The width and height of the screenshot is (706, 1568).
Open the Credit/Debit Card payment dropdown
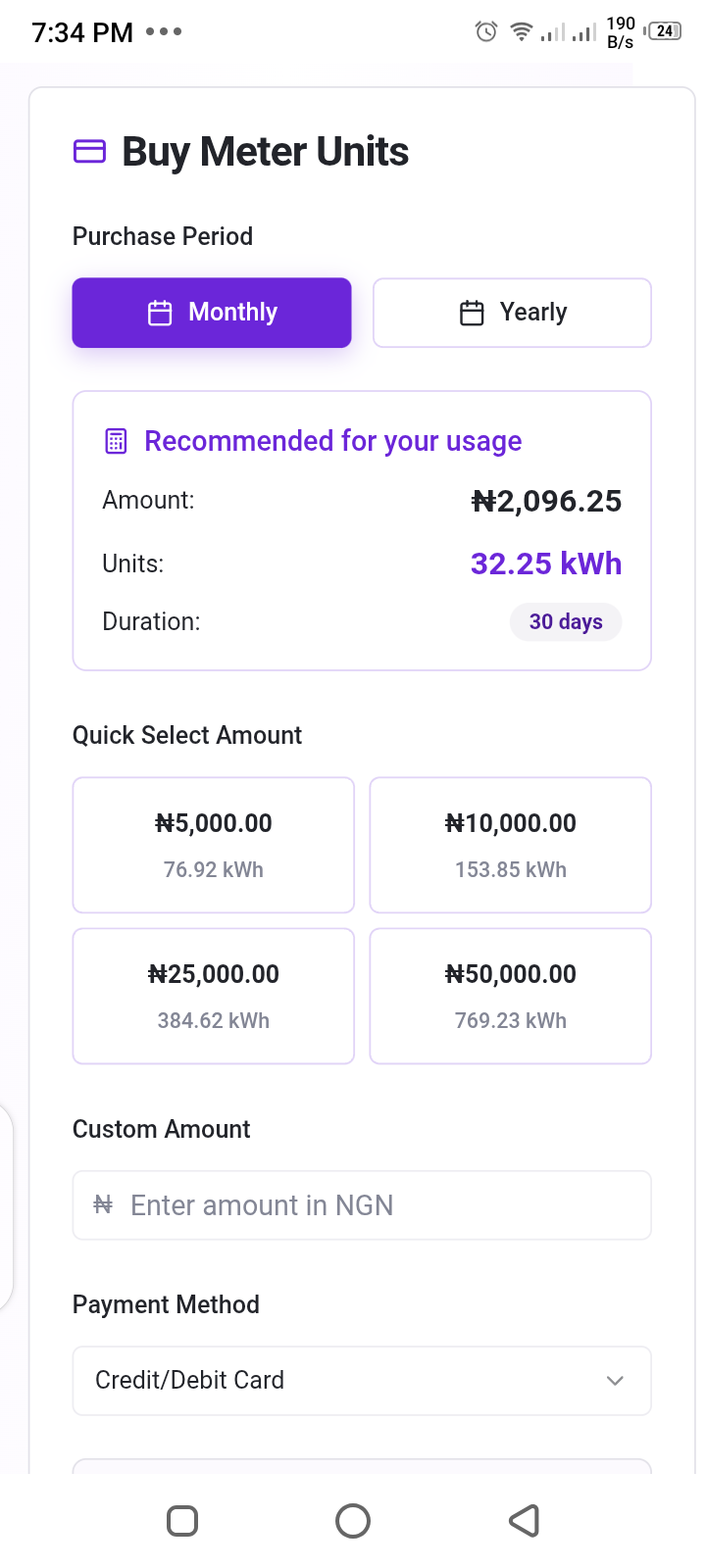tap(362, 1381)
